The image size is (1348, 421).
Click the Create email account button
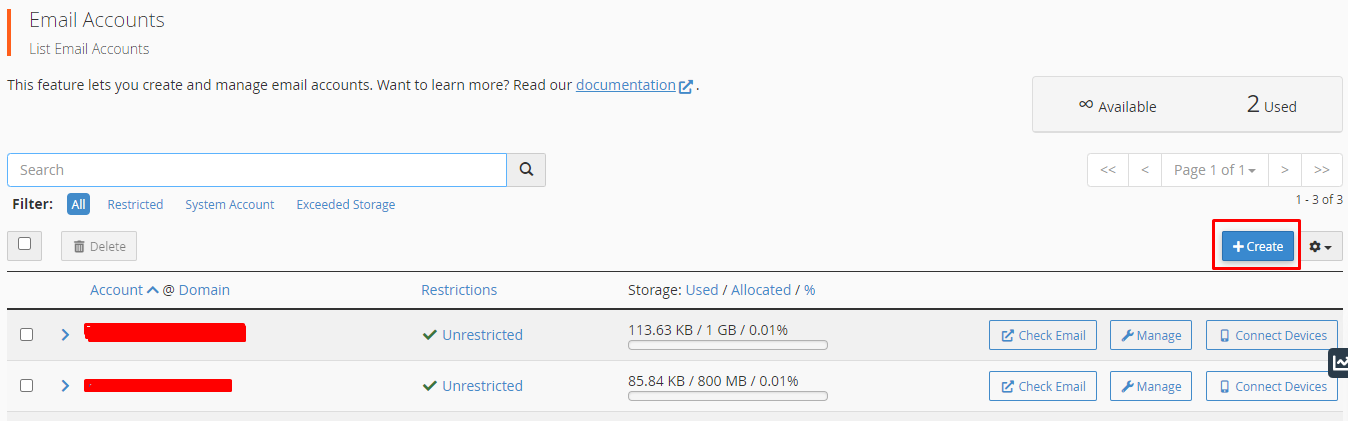pyautogui.click(x=1257, y=246)
